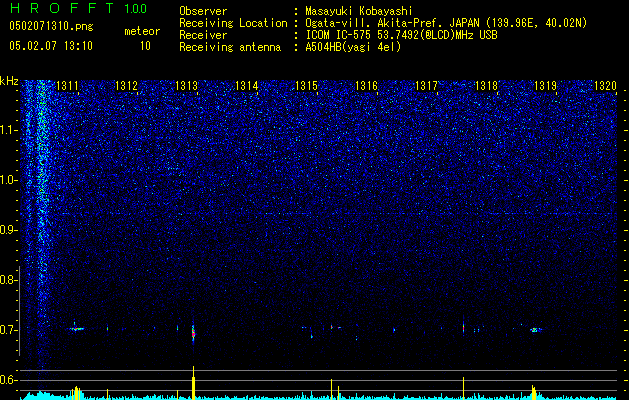Screen dimensions: 629x400
Task: Click the 0.7 kHz axis tick label
Action: pos(9,330)
